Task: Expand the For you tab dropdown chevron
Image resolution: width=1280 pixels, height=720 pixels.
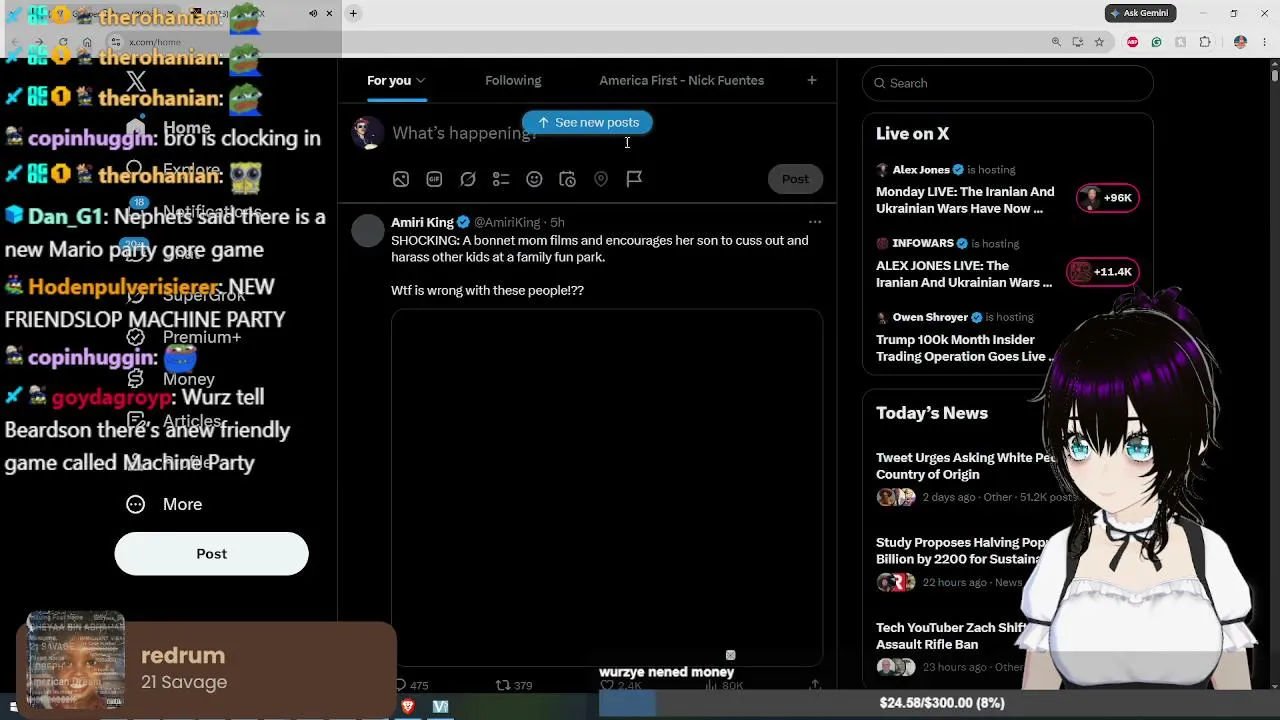Action: pos(421,80)
